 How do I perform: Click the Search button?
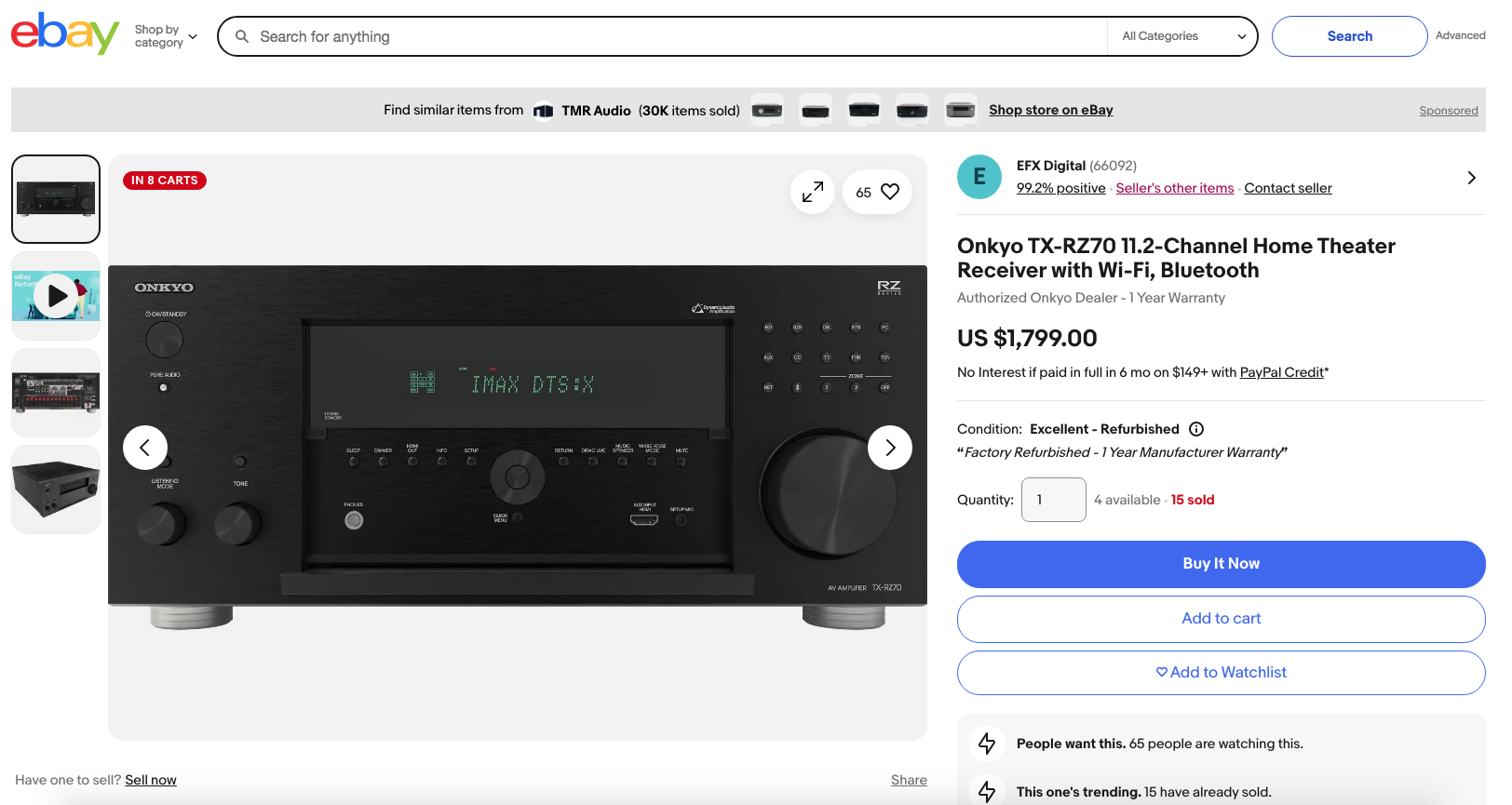tap(1349, 36)
